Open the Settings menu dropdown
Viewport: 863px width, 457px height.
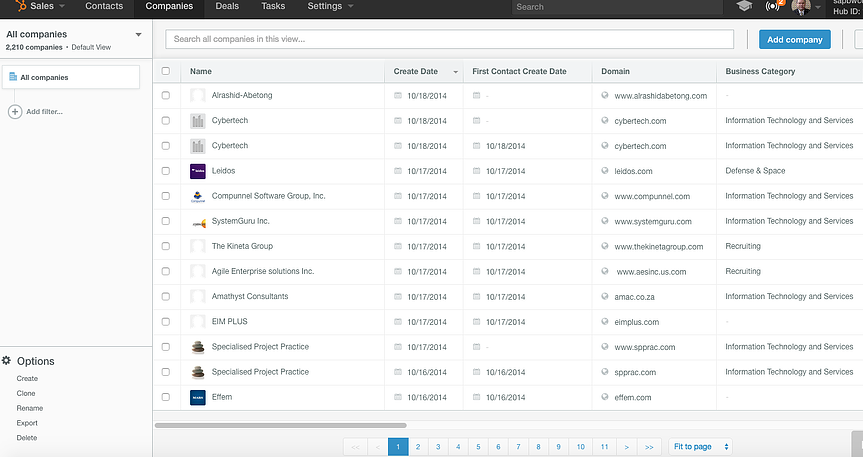(x=329, y=7)
